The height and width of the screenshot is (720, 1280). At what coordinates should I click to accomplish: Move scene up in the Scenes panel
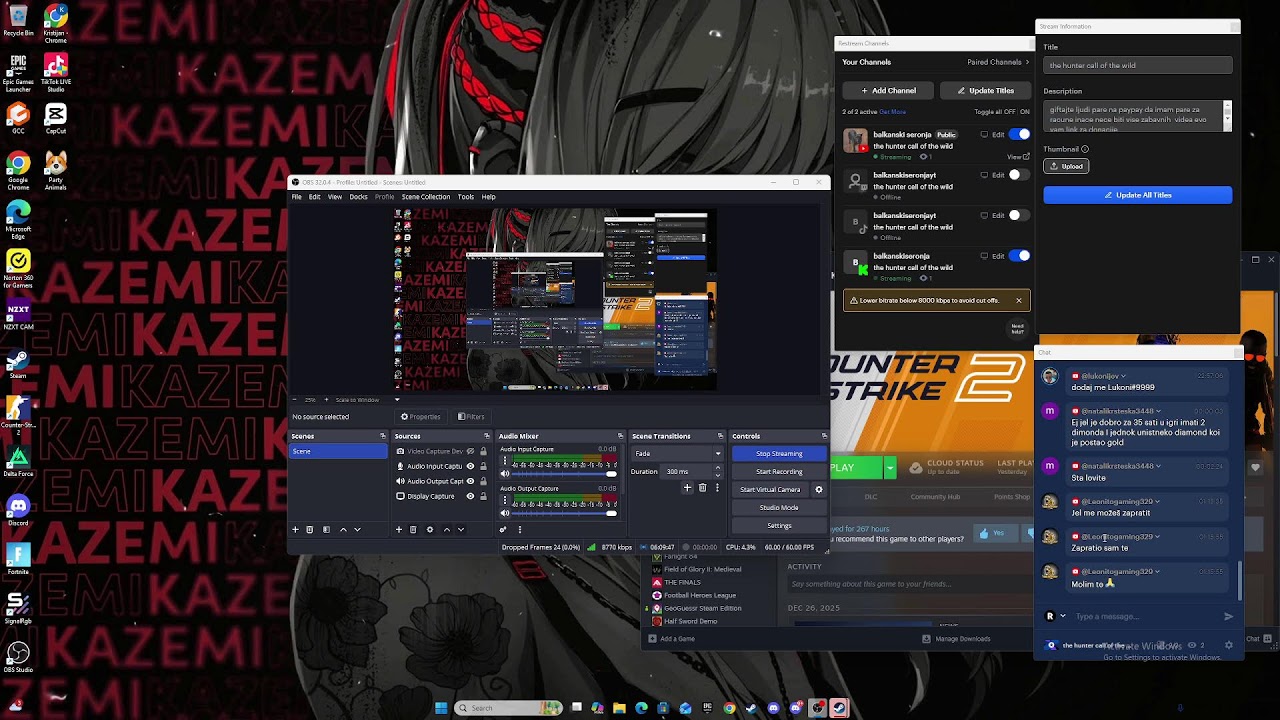[343, 529]
